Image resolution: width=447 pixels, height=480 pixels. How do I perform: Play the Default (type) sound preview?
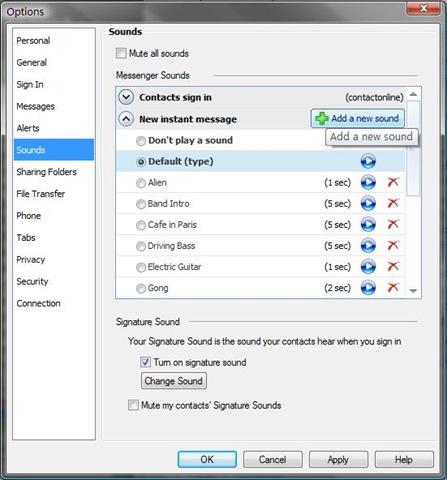pyautogui.click(x=368, y=161)
